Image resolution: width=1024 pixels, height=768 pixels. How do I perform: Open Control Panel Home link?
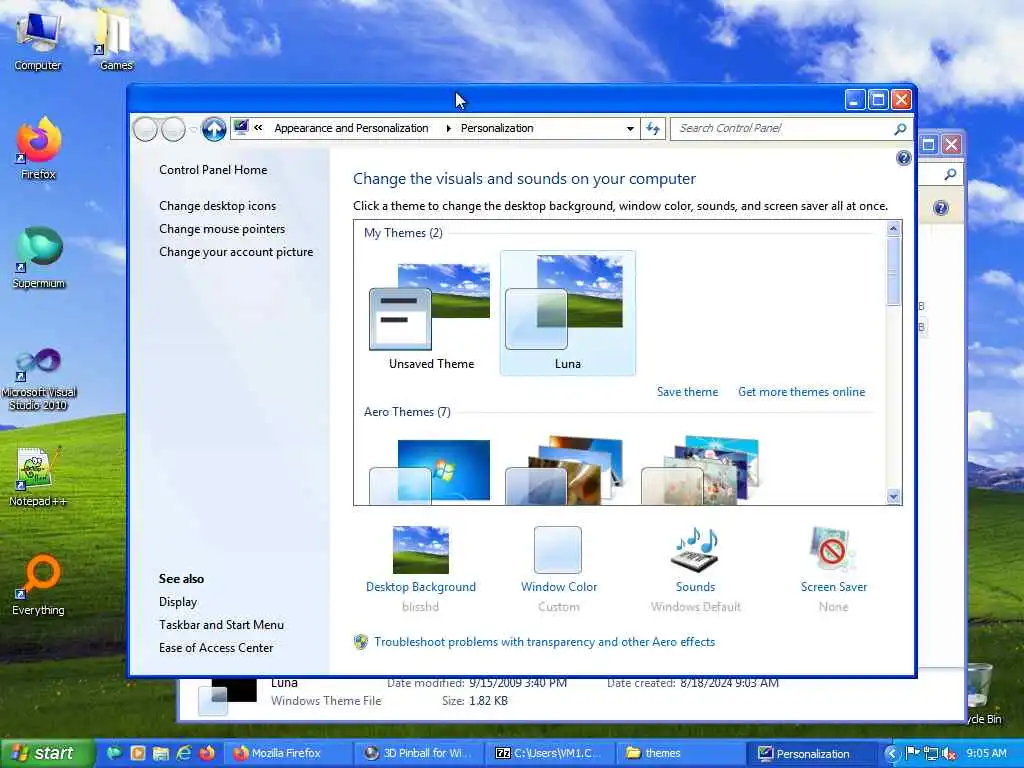pos(213,170)
